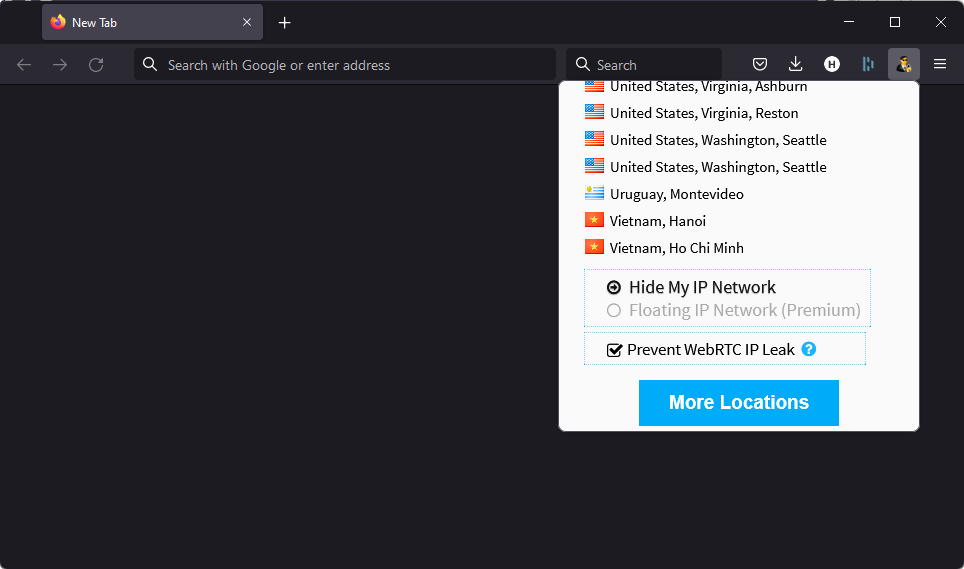Screen dimensions: 964x569
Task: Click the US flag beside Reston
Action: (x=594, y=112)
